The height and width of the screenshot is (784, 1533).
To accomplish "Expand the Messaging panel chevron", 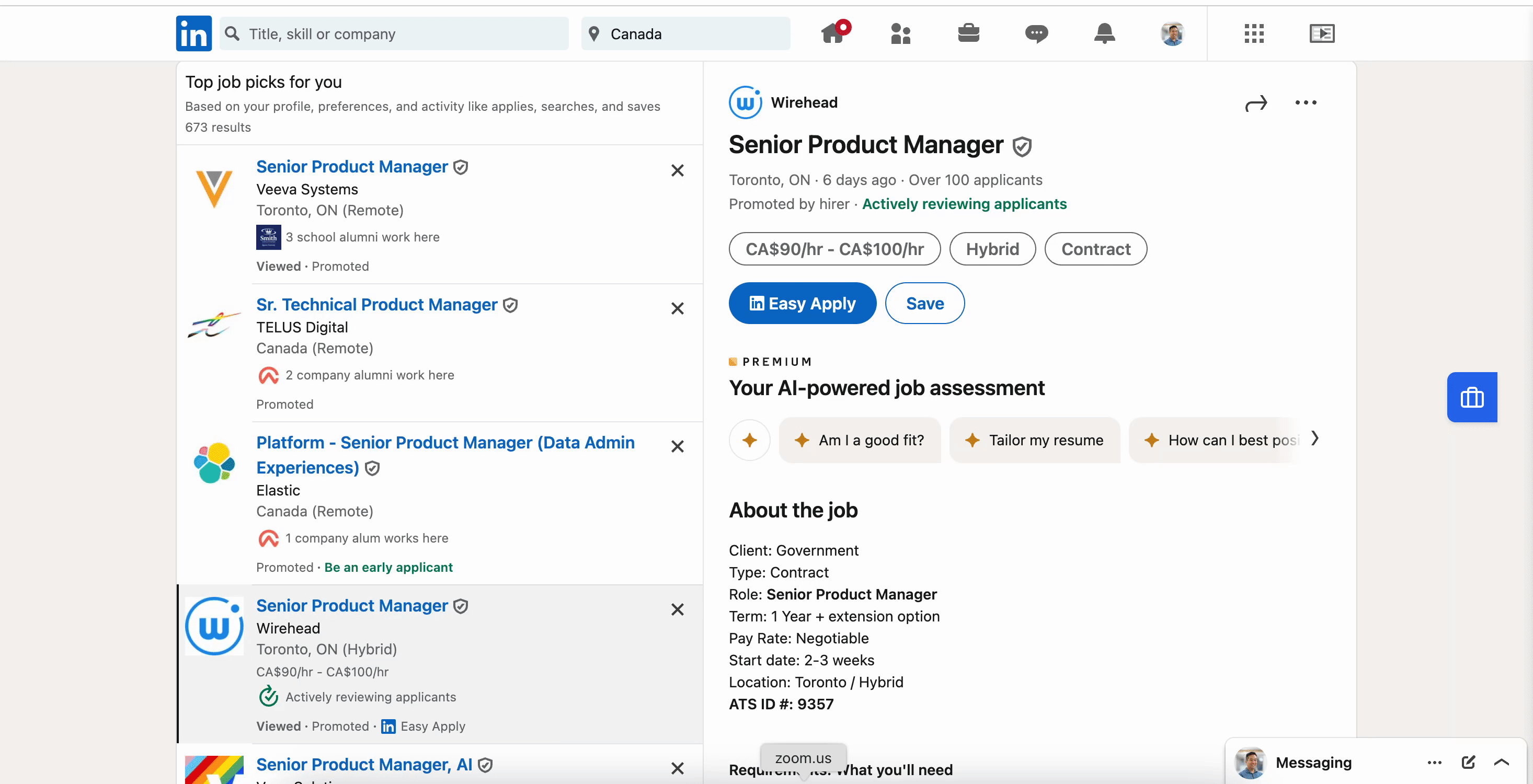I will 1502,763.
